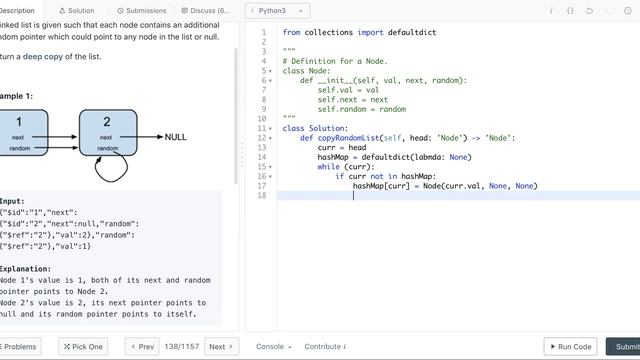Go to Next problem
Screen dimensions: 640x360
221,347
